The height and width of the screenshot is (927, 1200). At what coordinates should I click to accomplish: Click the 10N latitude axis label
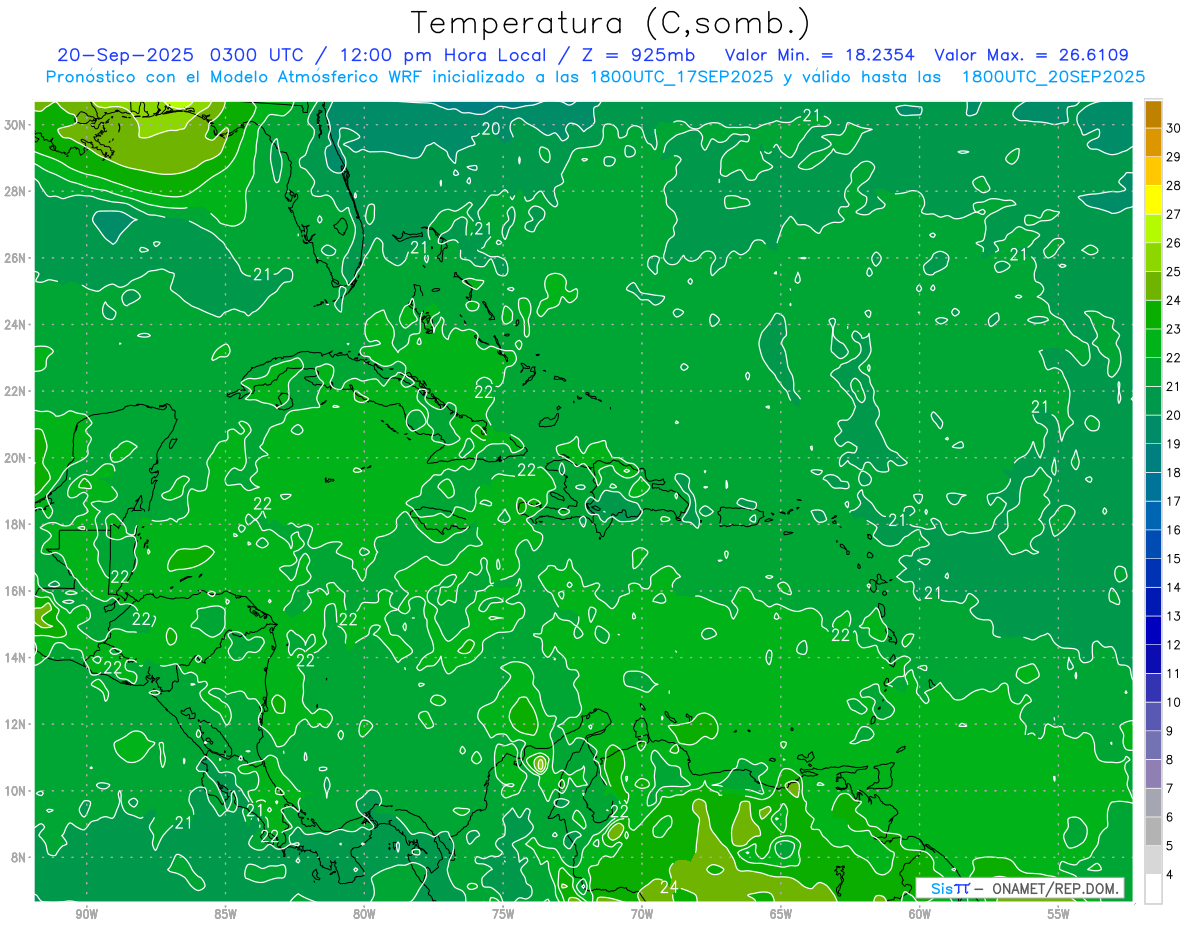[x=16, y=791]
